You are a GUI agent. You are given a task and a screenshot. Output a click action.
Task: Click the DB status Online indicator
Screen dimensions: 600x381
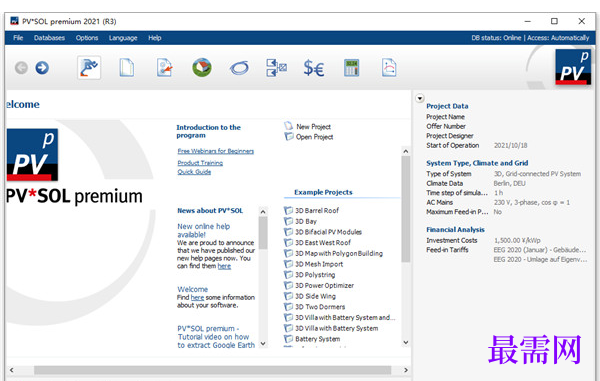(496, 38)
